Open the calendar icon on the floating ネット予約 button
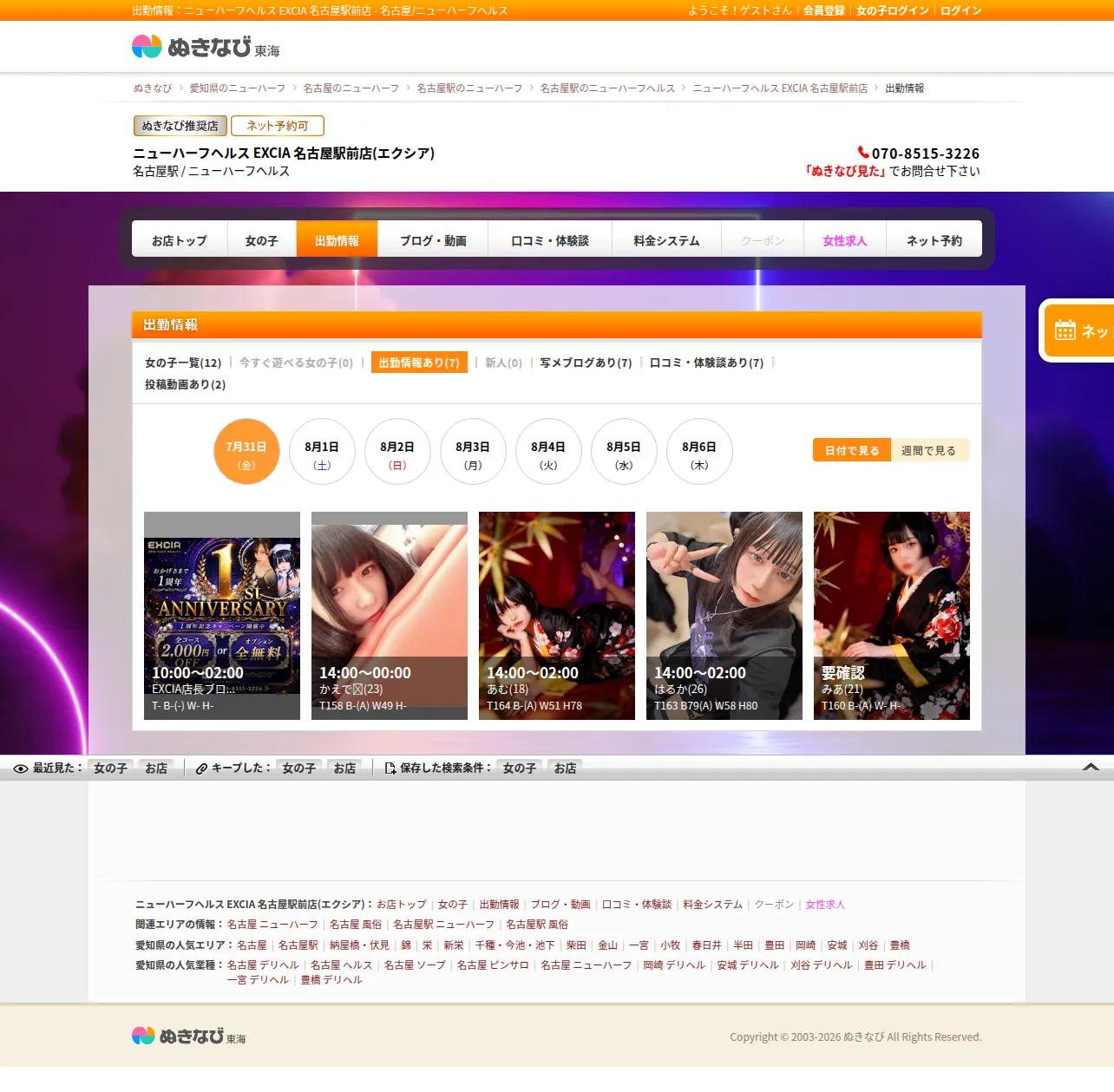Screen dimensions: 1114x1092 click(1065, 330)
